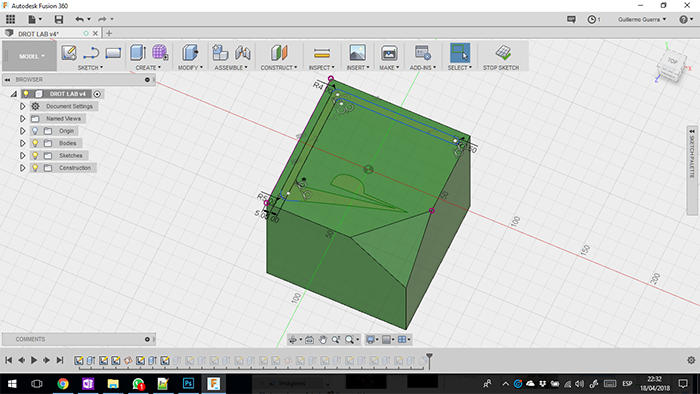
Task: Select the Create Form purple icon
Action: click(x=160, y=53)
